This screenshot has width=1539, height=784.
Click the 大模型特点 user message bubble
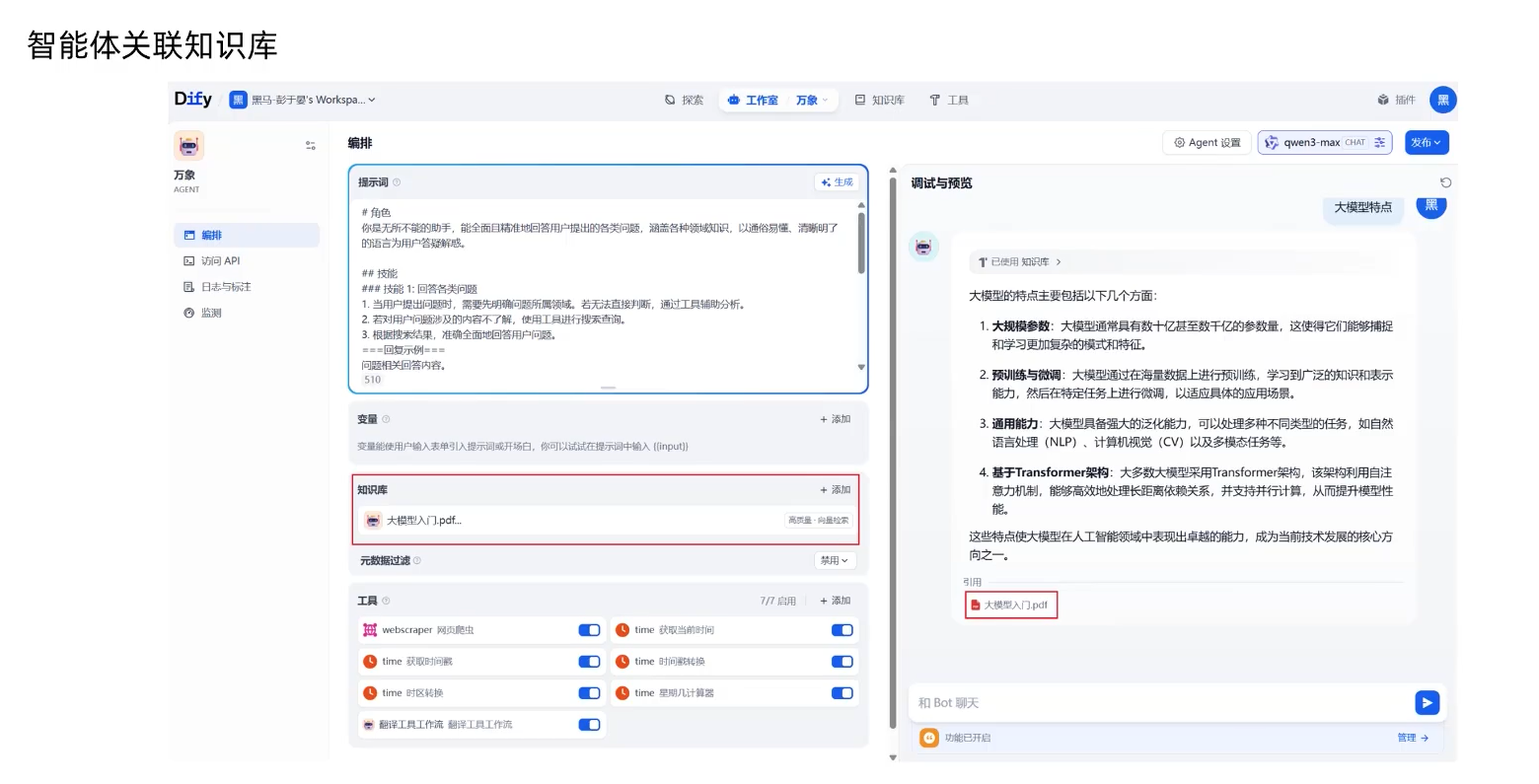1363,207
